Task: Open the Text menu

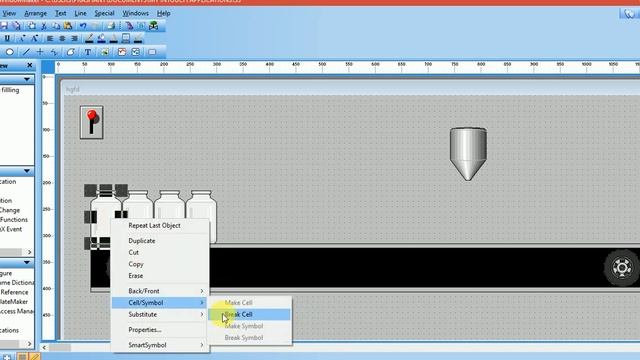Action: pos(60,13)
